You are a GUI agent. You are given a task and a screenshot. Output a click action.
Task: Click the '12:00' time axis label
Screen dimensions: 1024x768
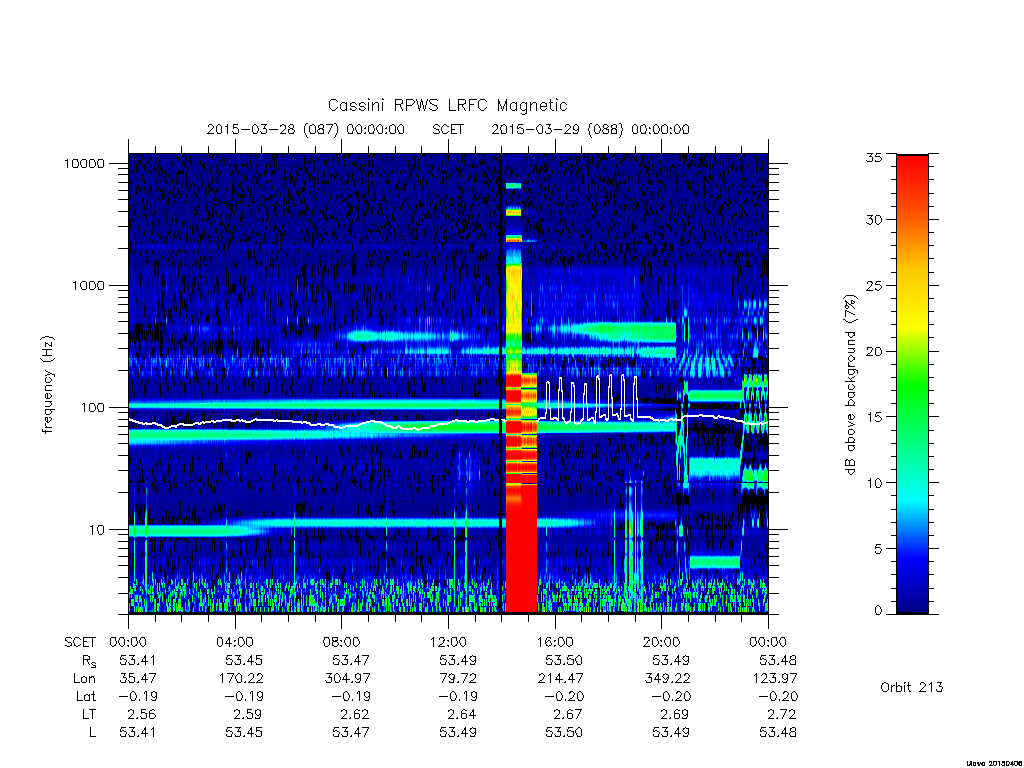pyautogui.click(x=449, y=642)
